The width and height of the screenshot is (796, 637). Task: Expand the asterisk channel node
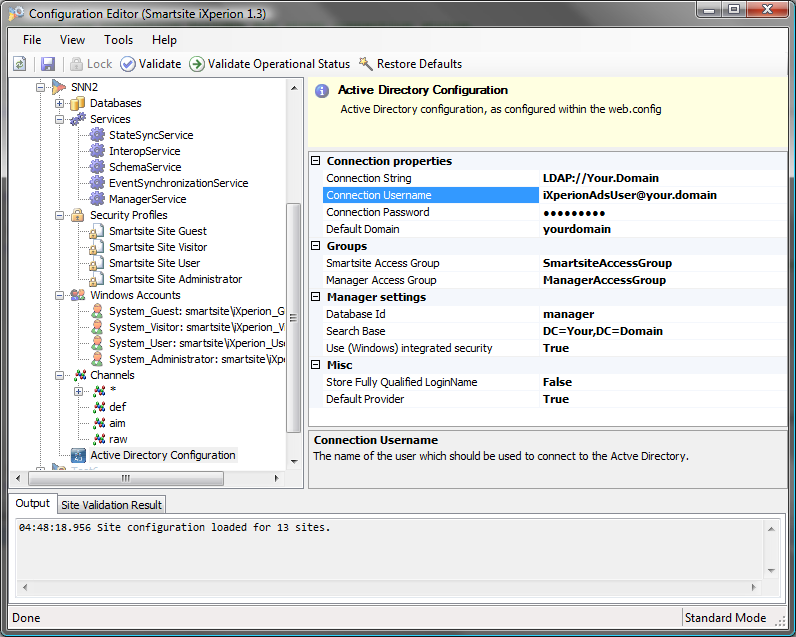coord(78,391)
